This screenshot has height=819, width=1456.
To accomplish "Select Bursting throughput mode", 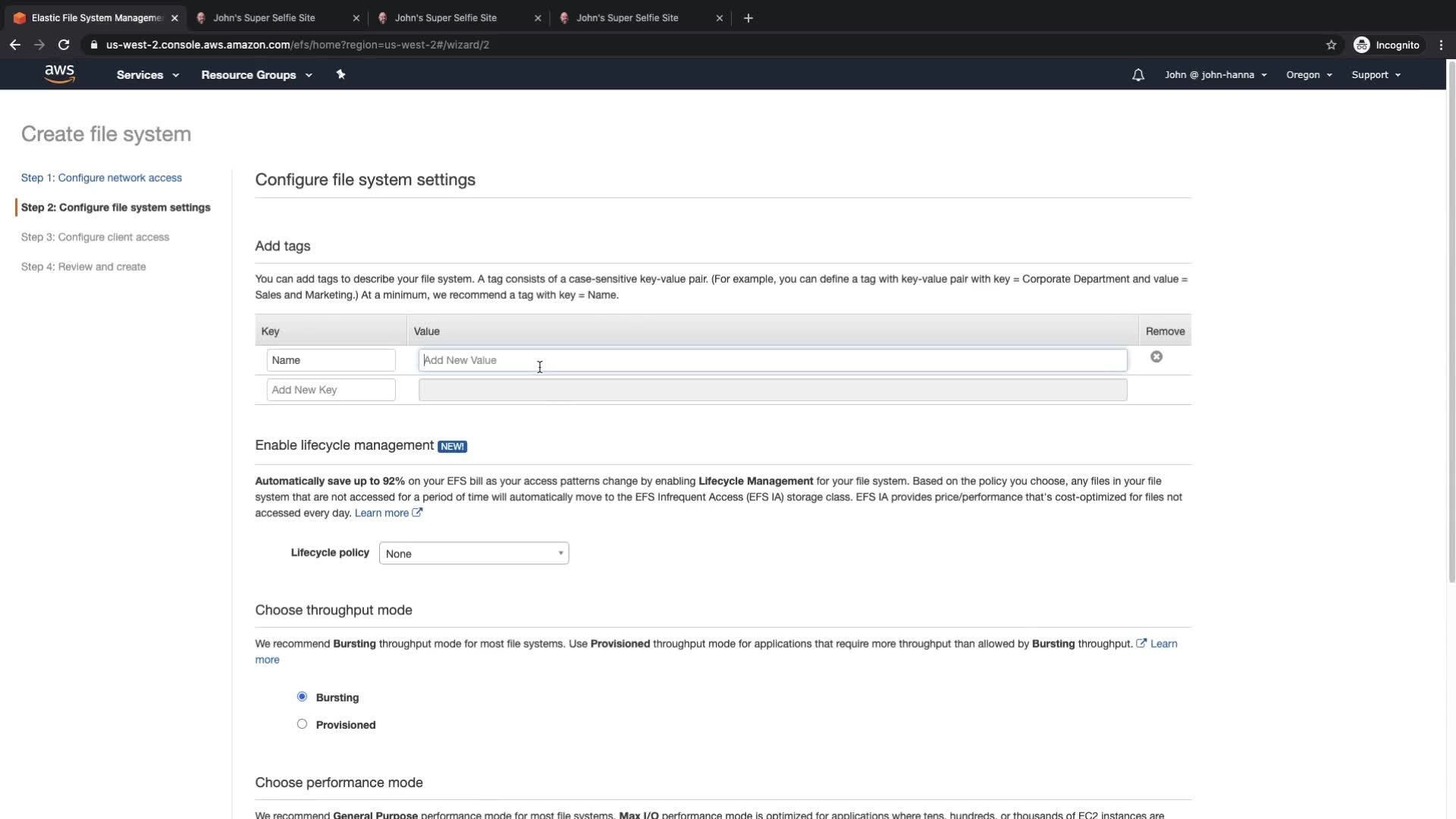I will [302, 697].
